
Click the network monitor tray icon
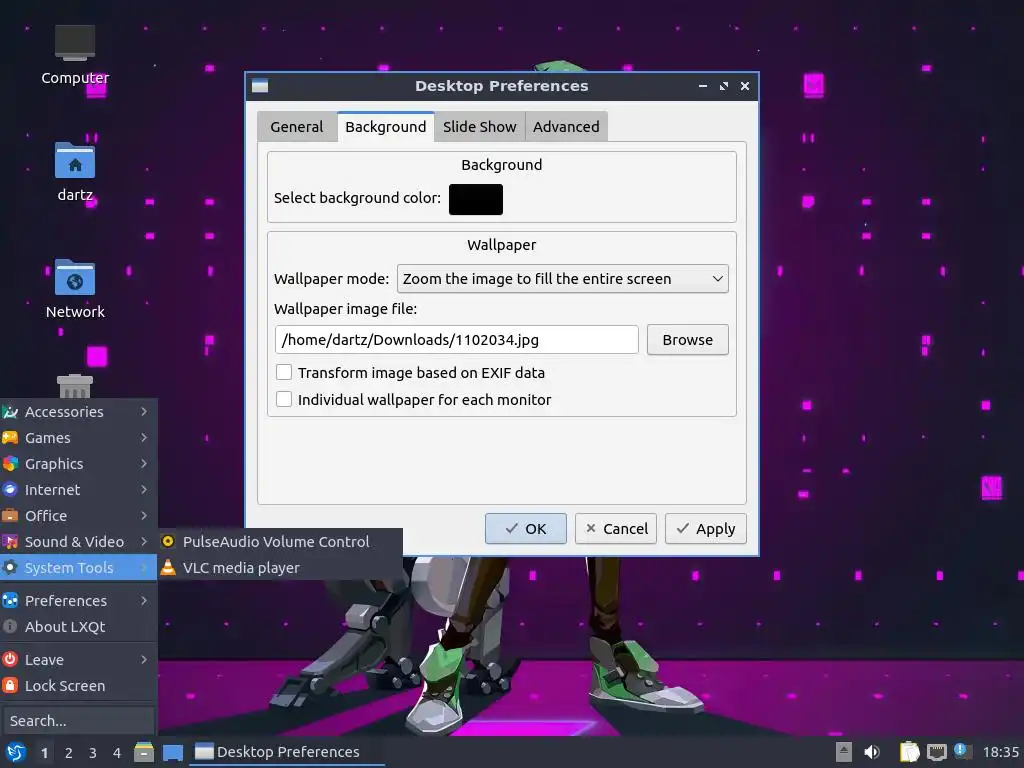click(x=936, y=752)
